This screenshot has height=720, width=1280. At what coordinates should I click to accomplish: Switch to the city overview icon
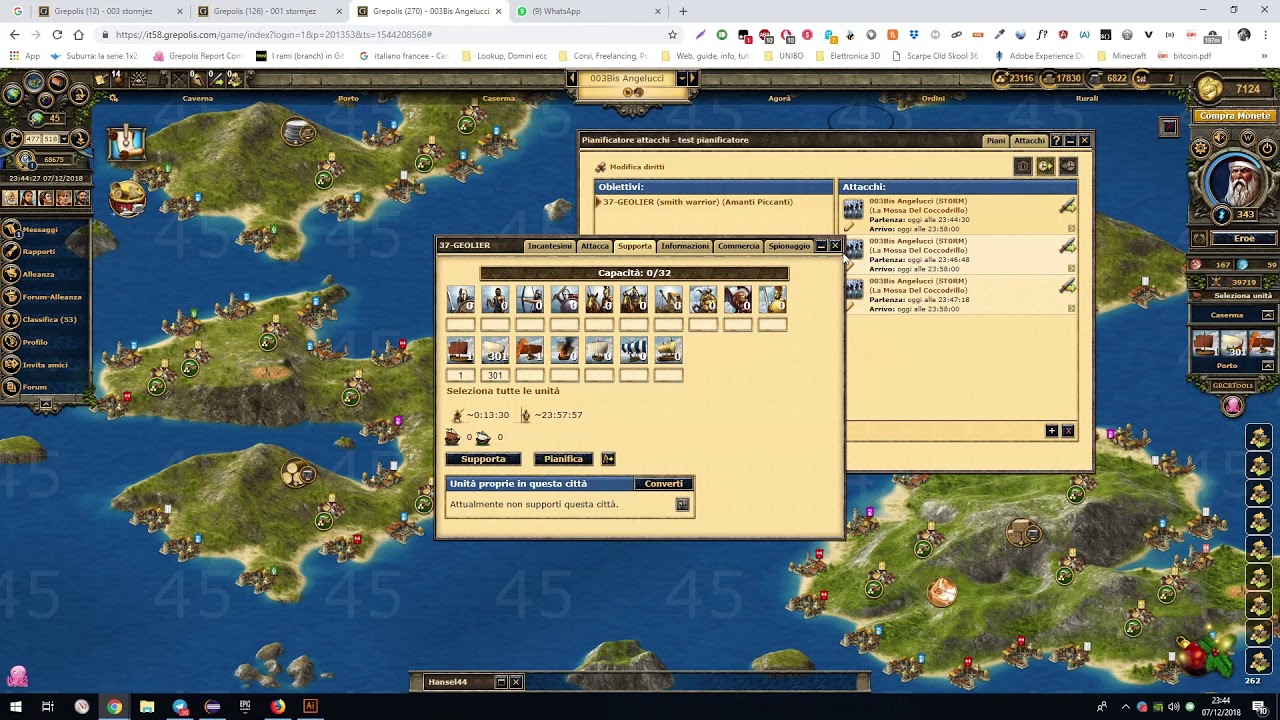pos(58,82)
